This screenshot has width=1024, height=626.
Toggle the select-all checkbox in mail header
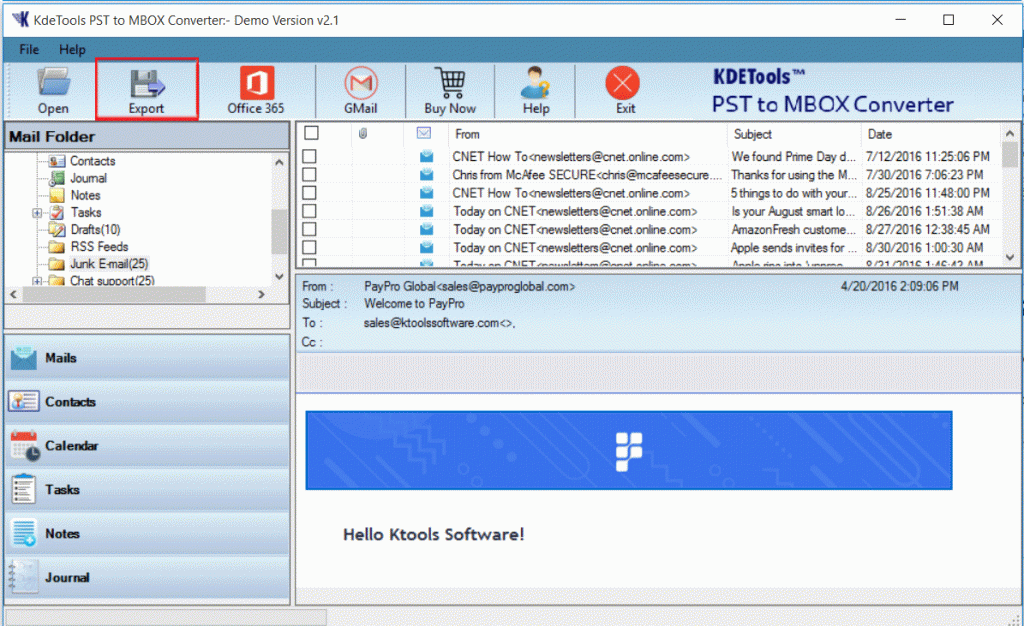point(312,133)
